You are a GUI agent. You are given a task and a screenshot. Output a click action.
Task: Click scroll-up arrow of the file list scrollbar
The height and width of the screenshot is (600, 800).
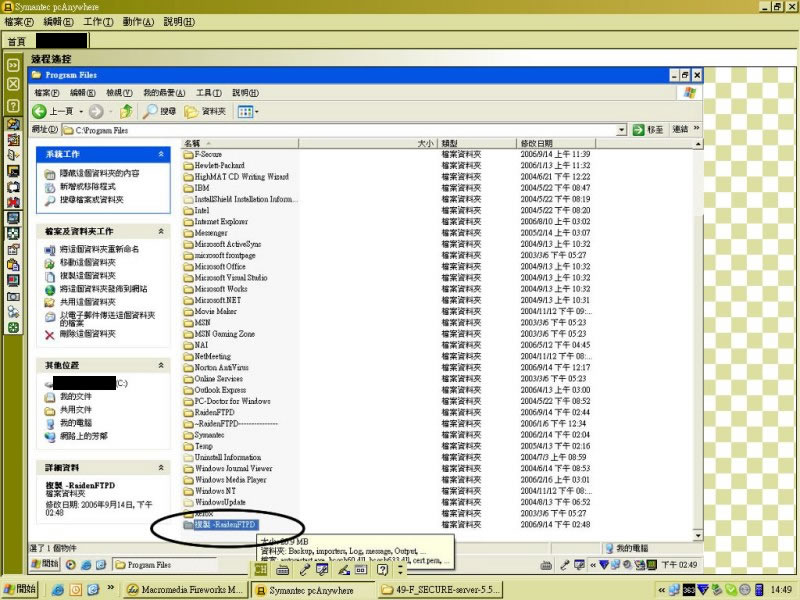pos(698,144)
